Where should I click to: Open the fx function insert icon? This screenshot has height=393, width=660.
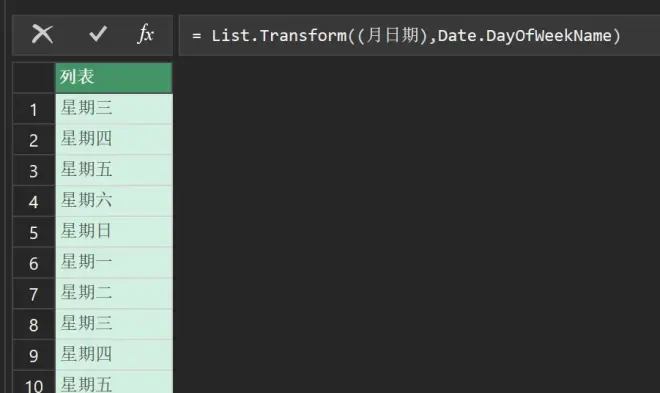(x=145, y=34)
